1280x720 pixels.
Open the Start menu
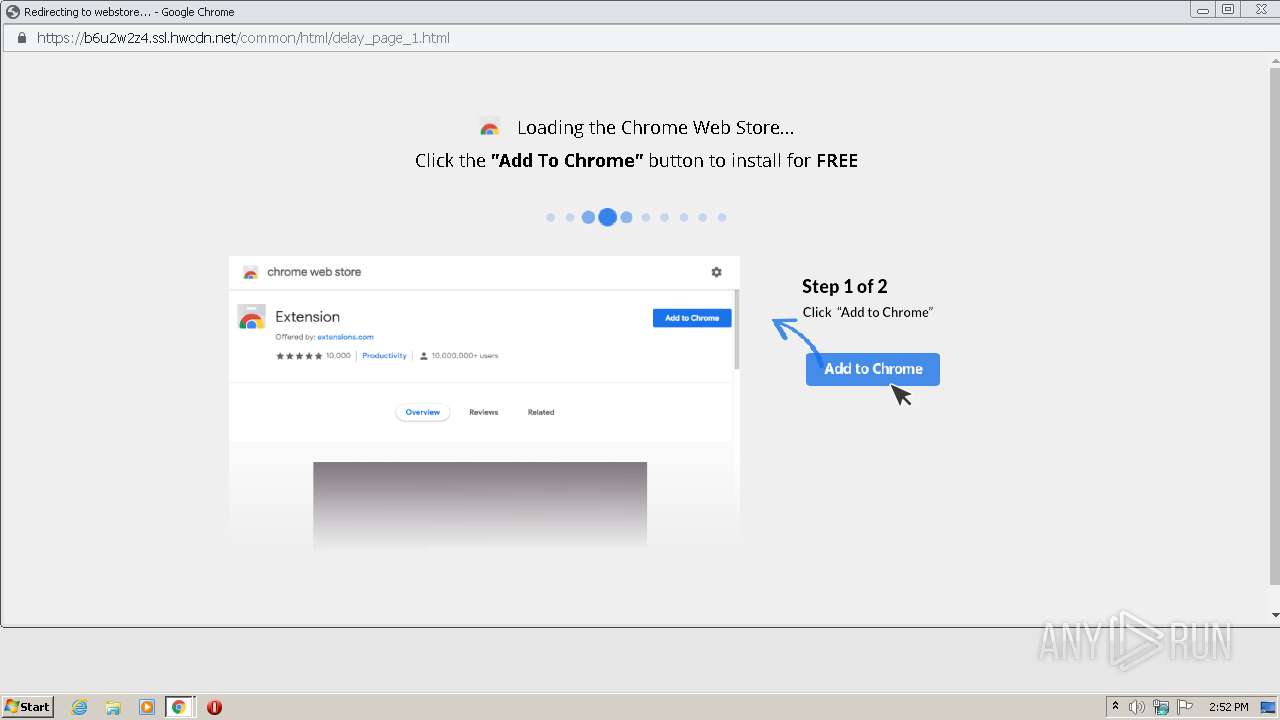coord(28,707)
